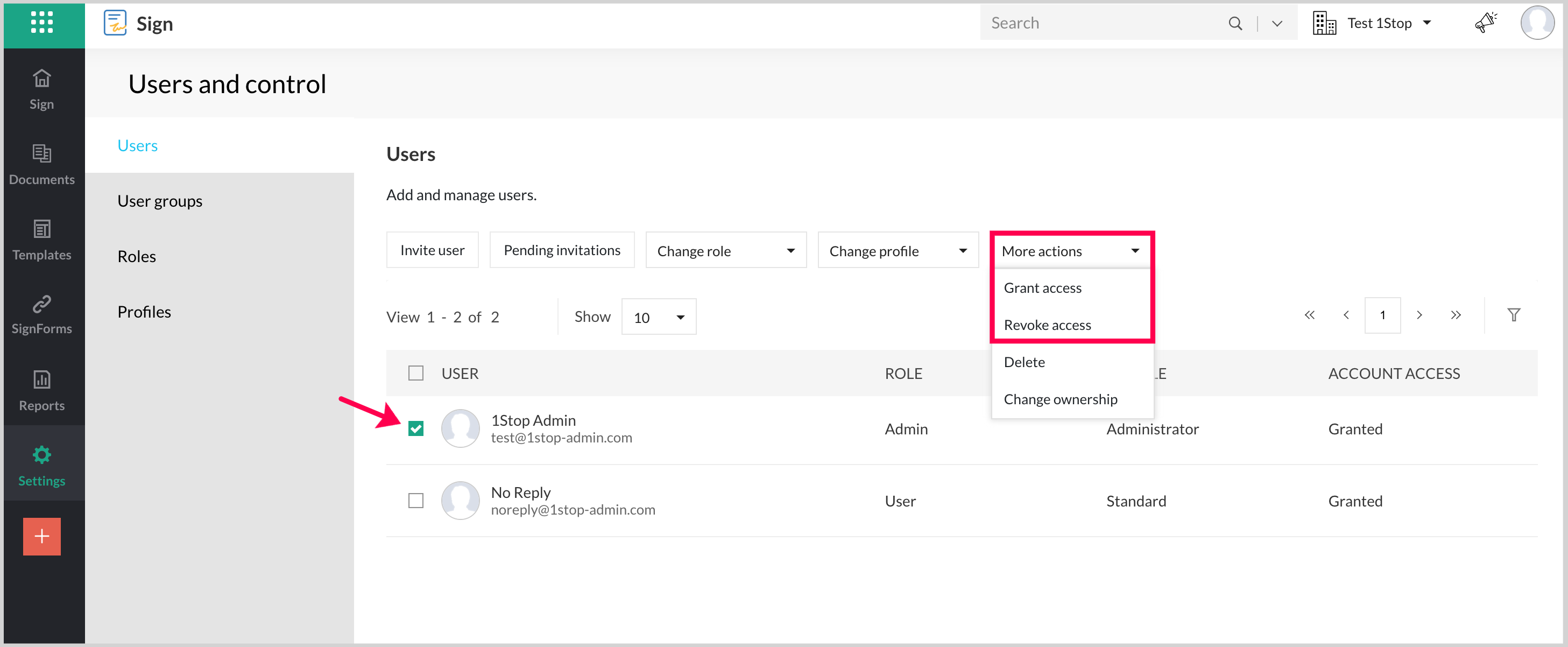Open the app launcher grid icon
Viewport: 1568px width, 647px height.
[42, 23]
